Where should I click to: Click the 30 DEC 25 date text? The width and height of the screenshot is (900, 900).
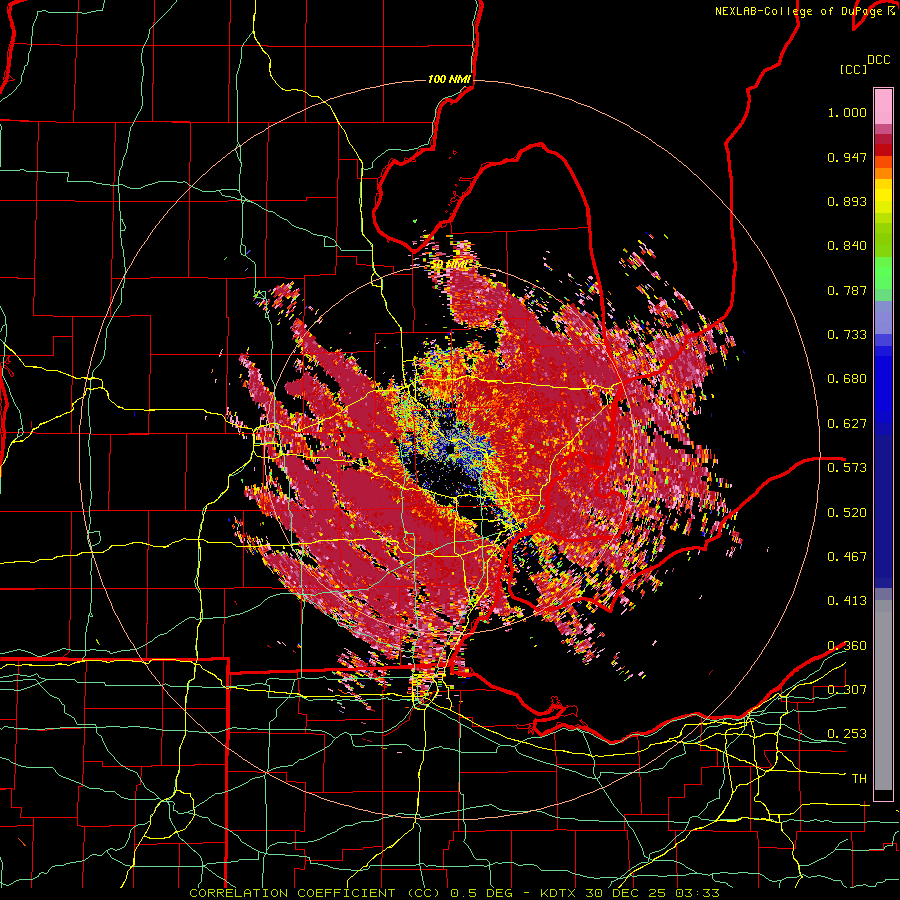(628, 893)
